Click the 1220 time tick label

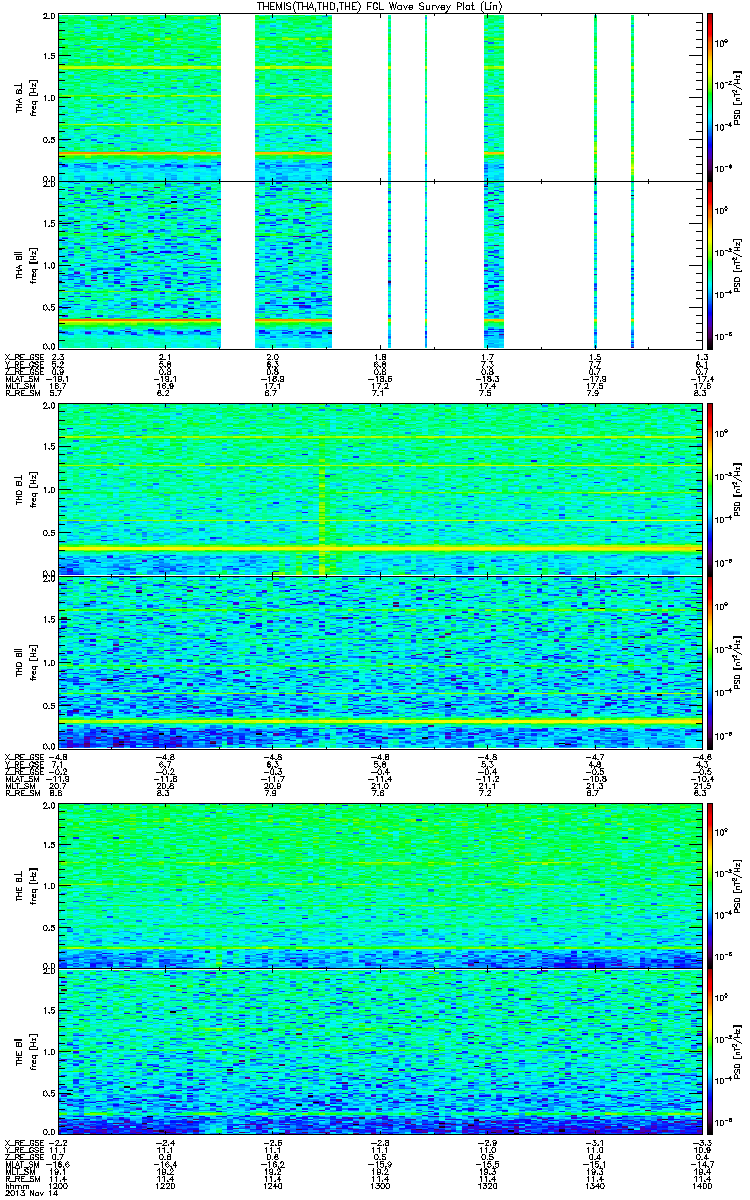(x=165, y=1186)
